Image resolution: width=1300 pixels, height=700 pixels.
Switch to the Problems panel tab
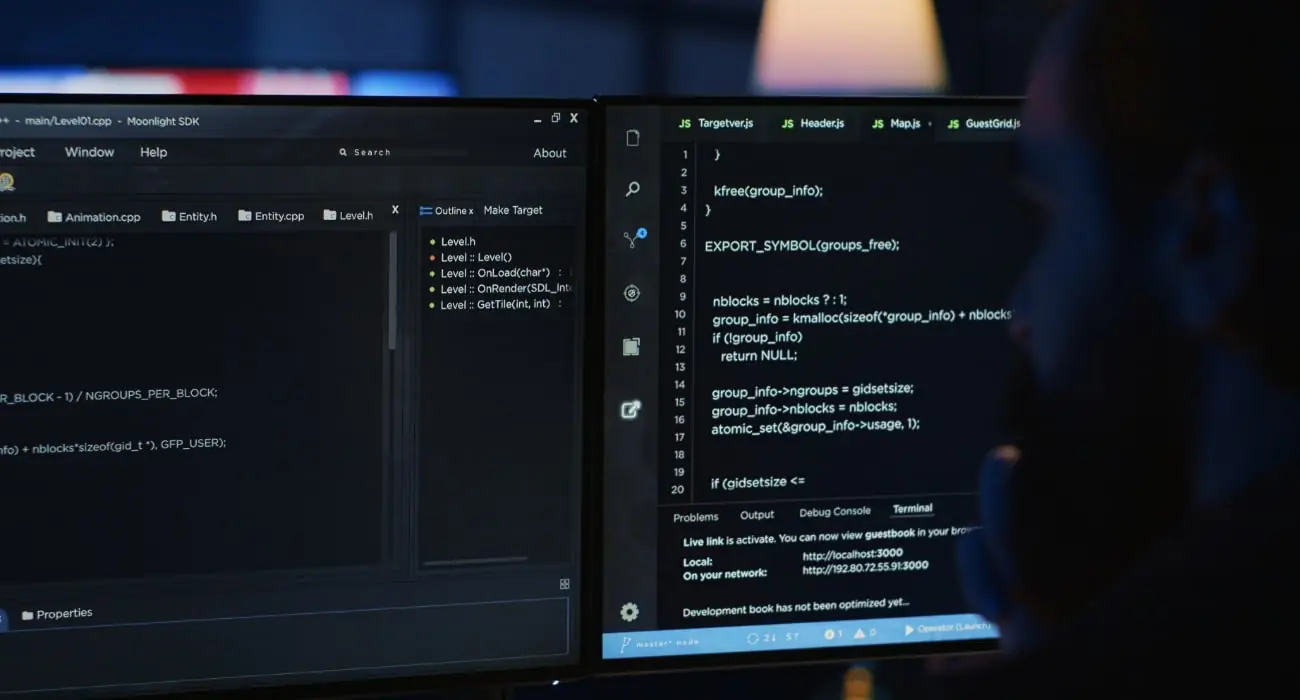[695, 517]
